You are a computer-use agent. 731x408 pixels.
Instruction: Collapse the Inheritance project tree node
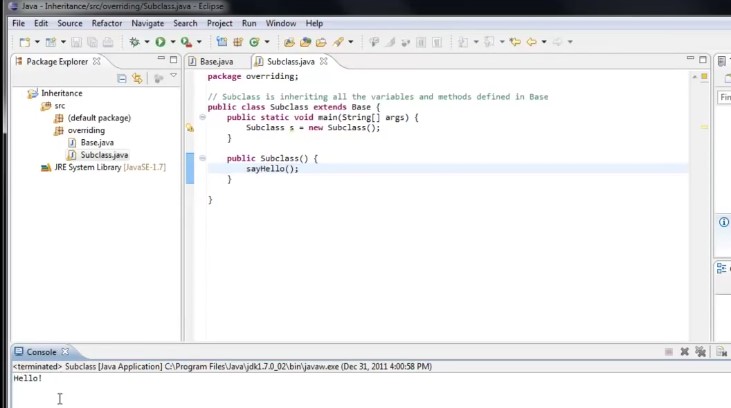click(x=19, y=93)
